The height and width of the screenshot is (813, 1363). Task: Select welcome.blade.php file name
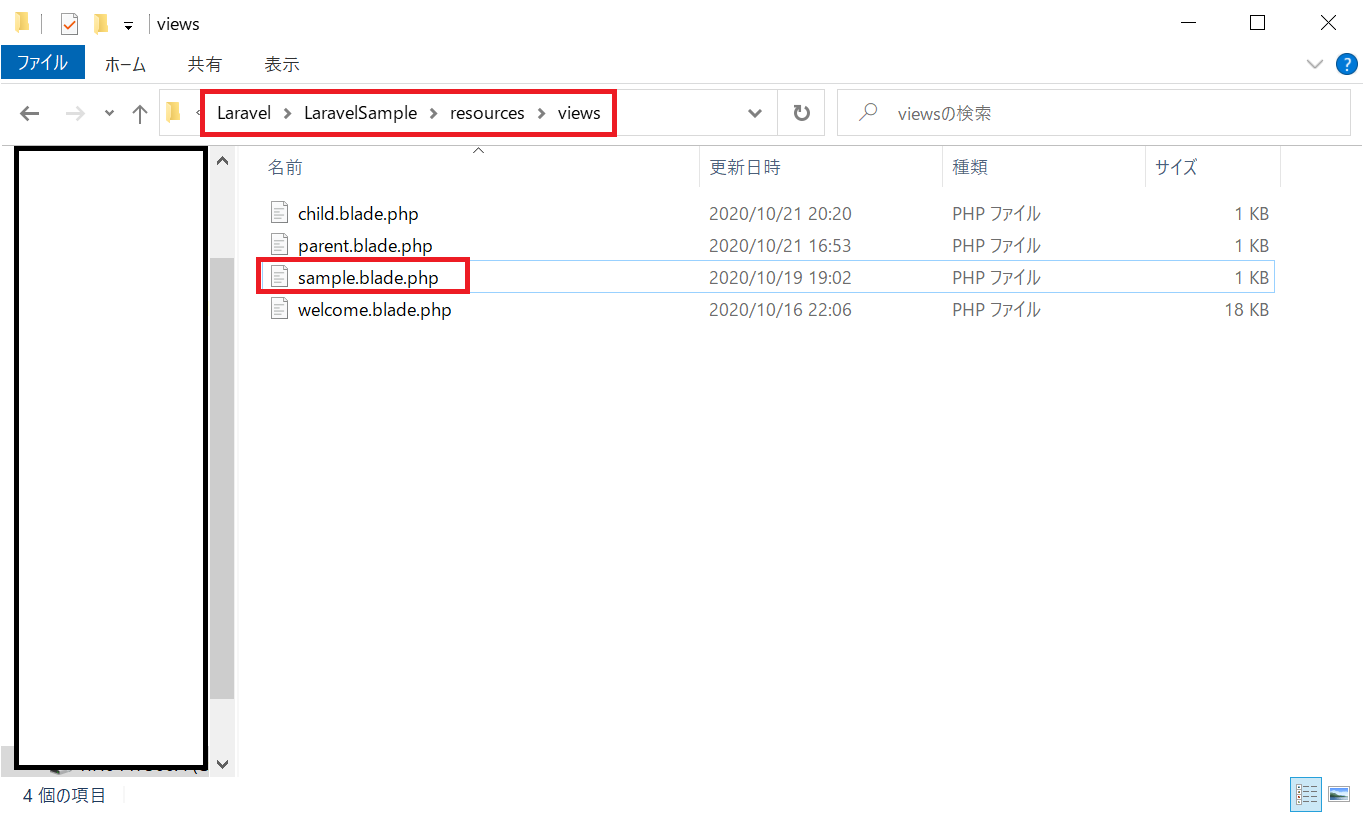[x=374, y=310]
